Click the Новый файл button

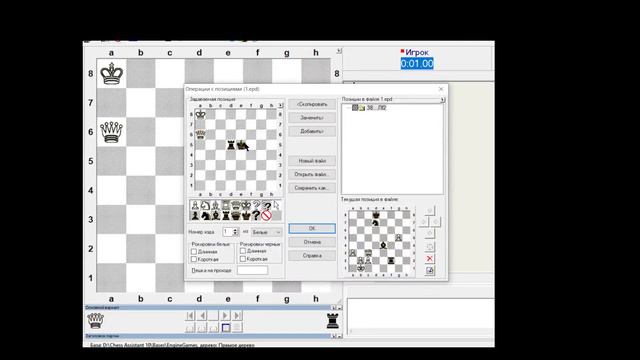click(x=312, y=161)
